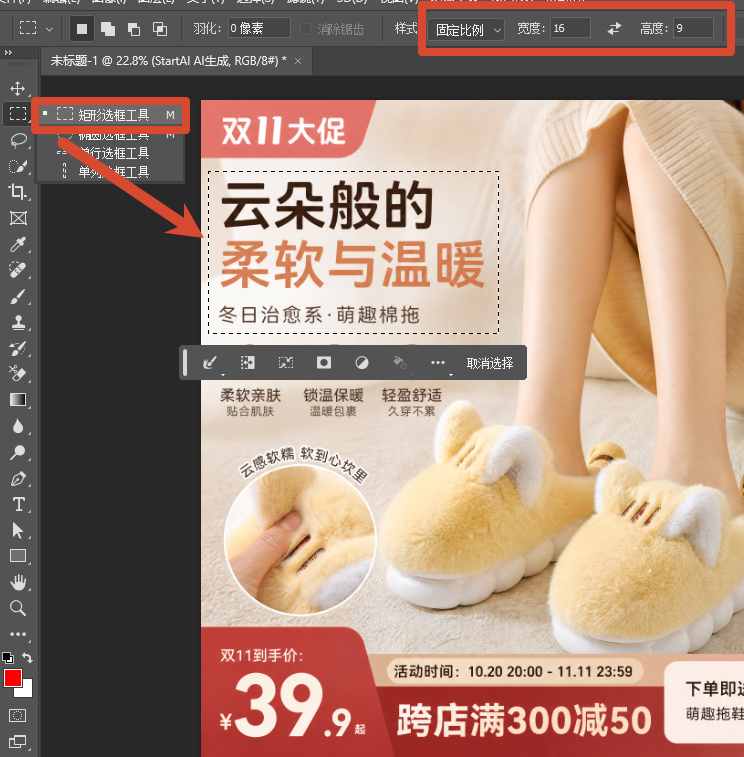
Task: Click the 高度 height field showing 9
Action: coord(693,28)
